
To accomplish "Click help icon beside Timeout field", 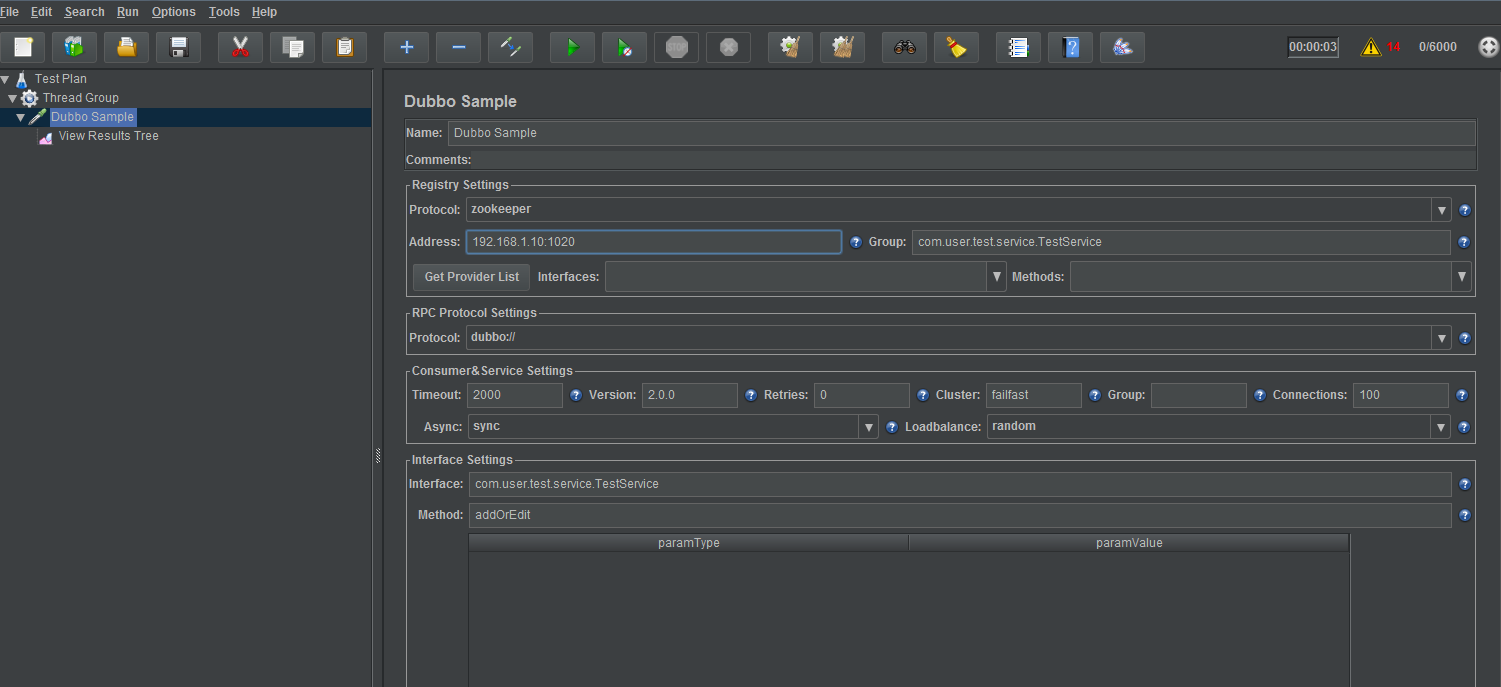I will click(x=575, y=395).
